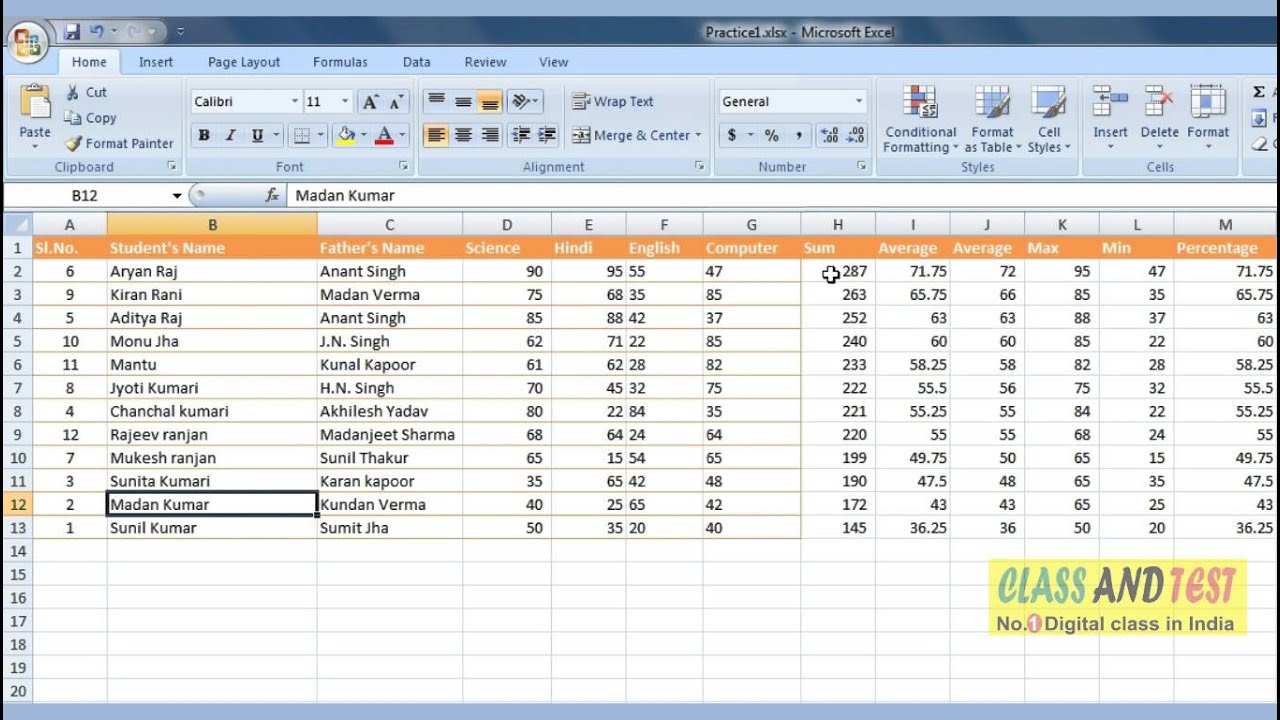This screenshot has height=720, width=1280.
Task: Switch to the Data tab
Action: coord(417,62)
